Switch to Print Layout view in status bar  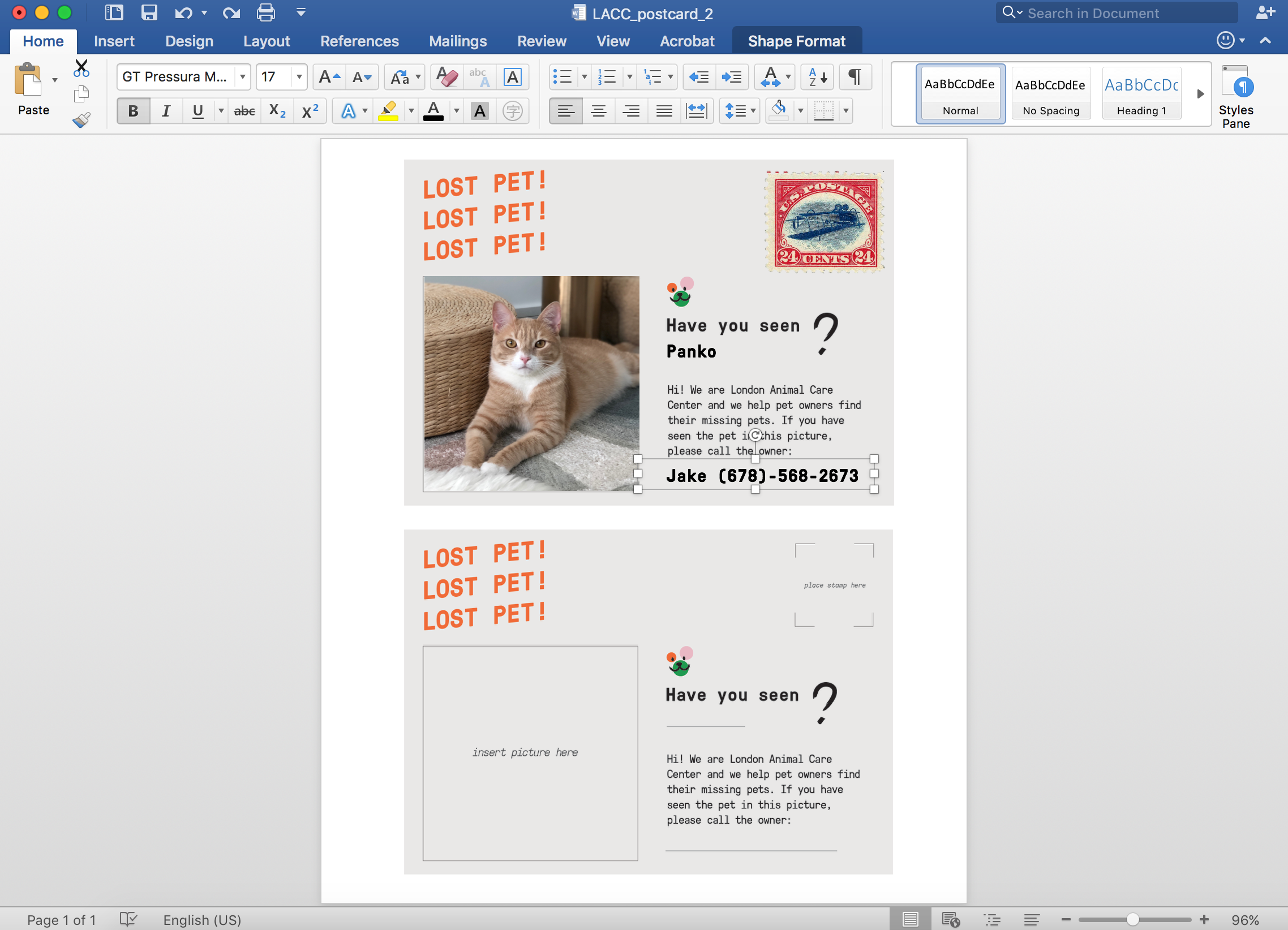pyautogui.click(x=910, y=919)
